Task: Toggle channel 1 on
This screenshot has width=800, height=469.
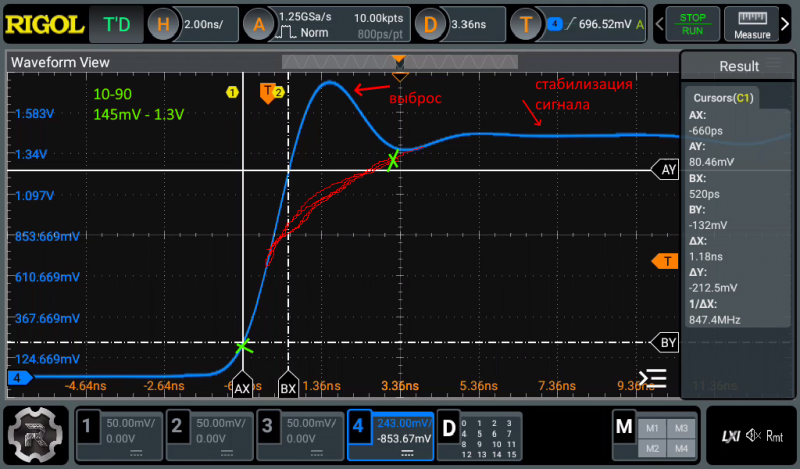Action: coord(118,436)
